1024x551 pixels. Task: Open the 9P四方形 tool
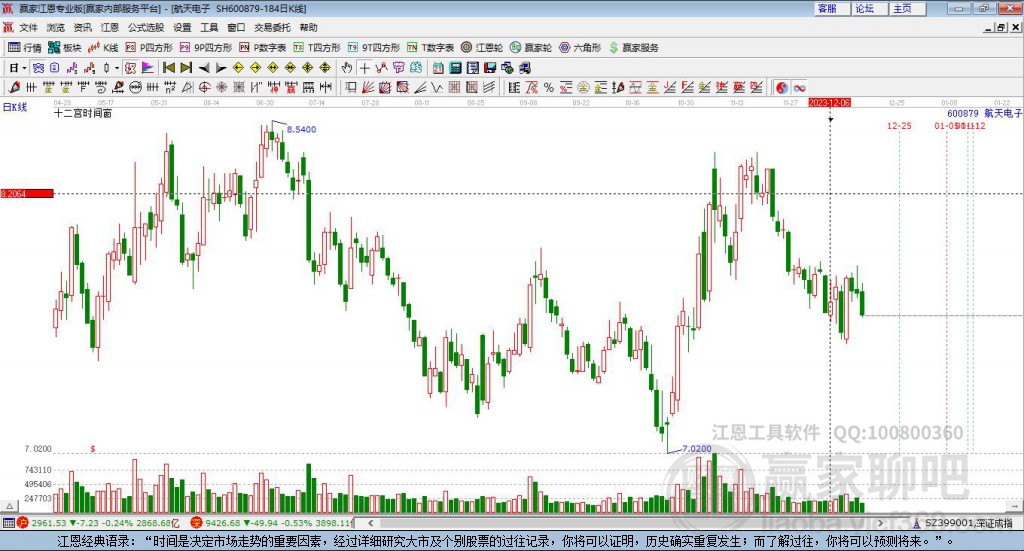pos(206,48)
